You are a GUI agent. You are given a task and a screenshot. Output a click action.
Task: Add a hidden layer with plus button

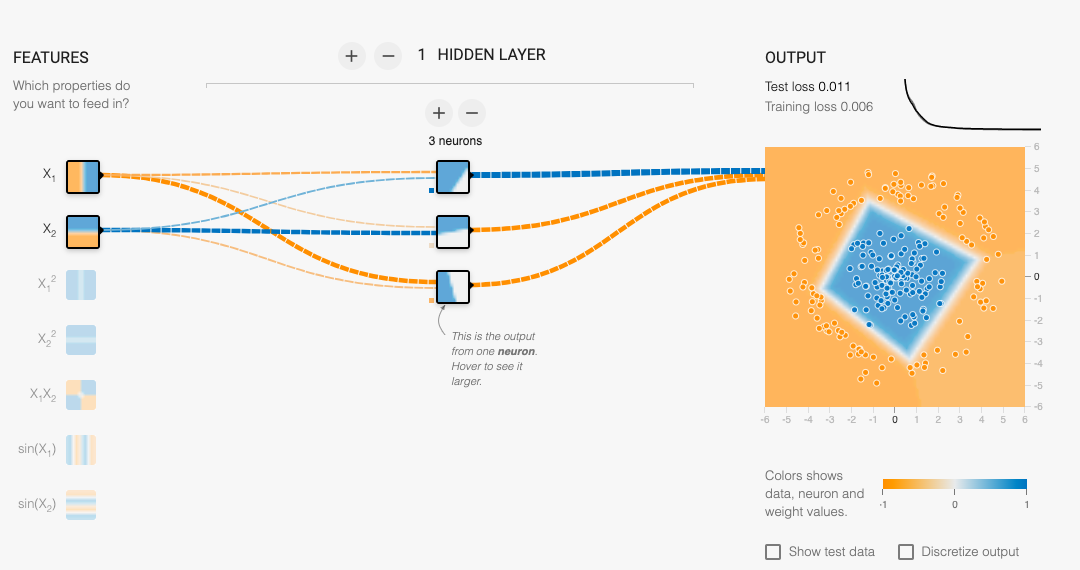tap(351, 56)
